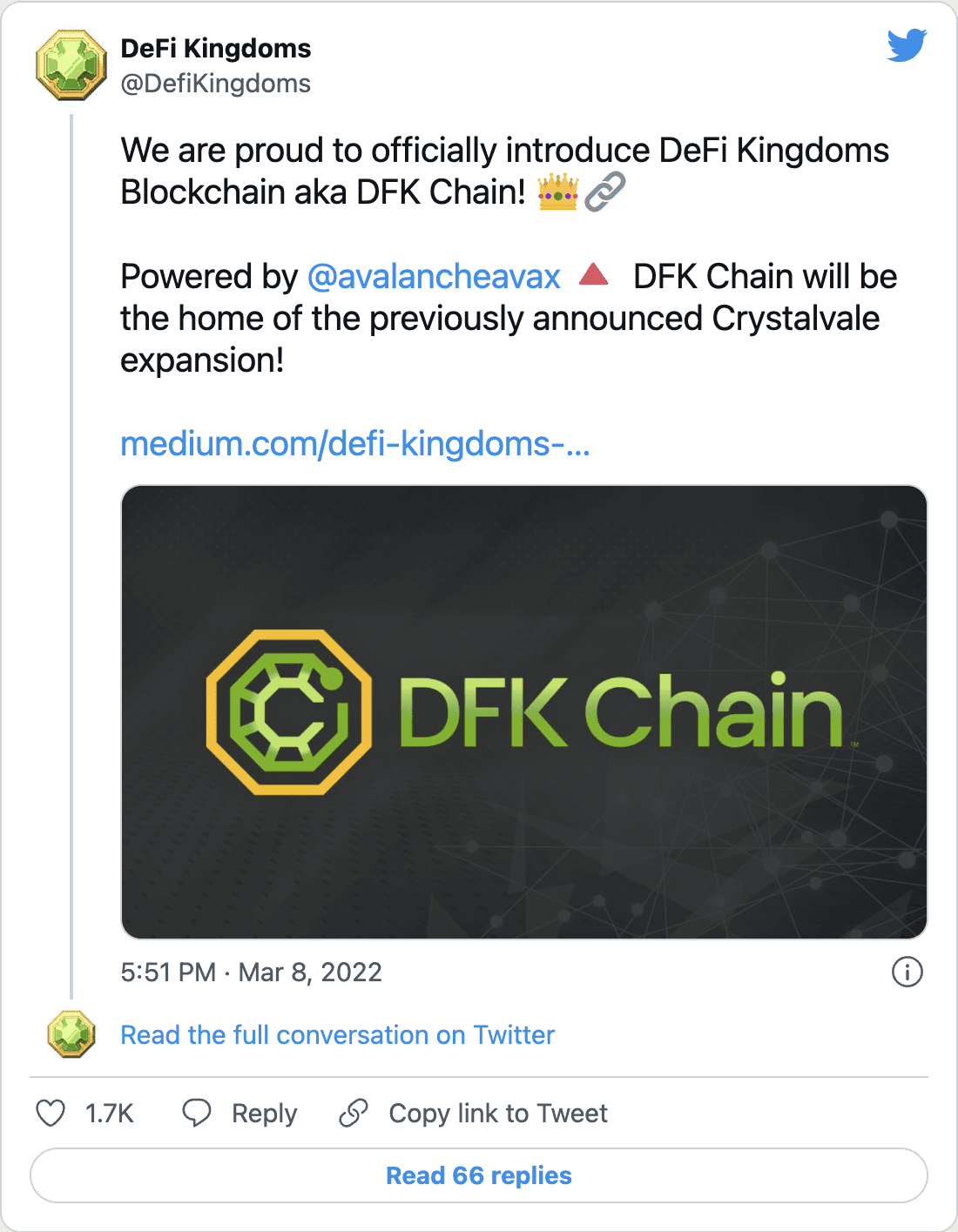Open the @avalancheavax mention
958x1232 pixels.
click(434, 276)
